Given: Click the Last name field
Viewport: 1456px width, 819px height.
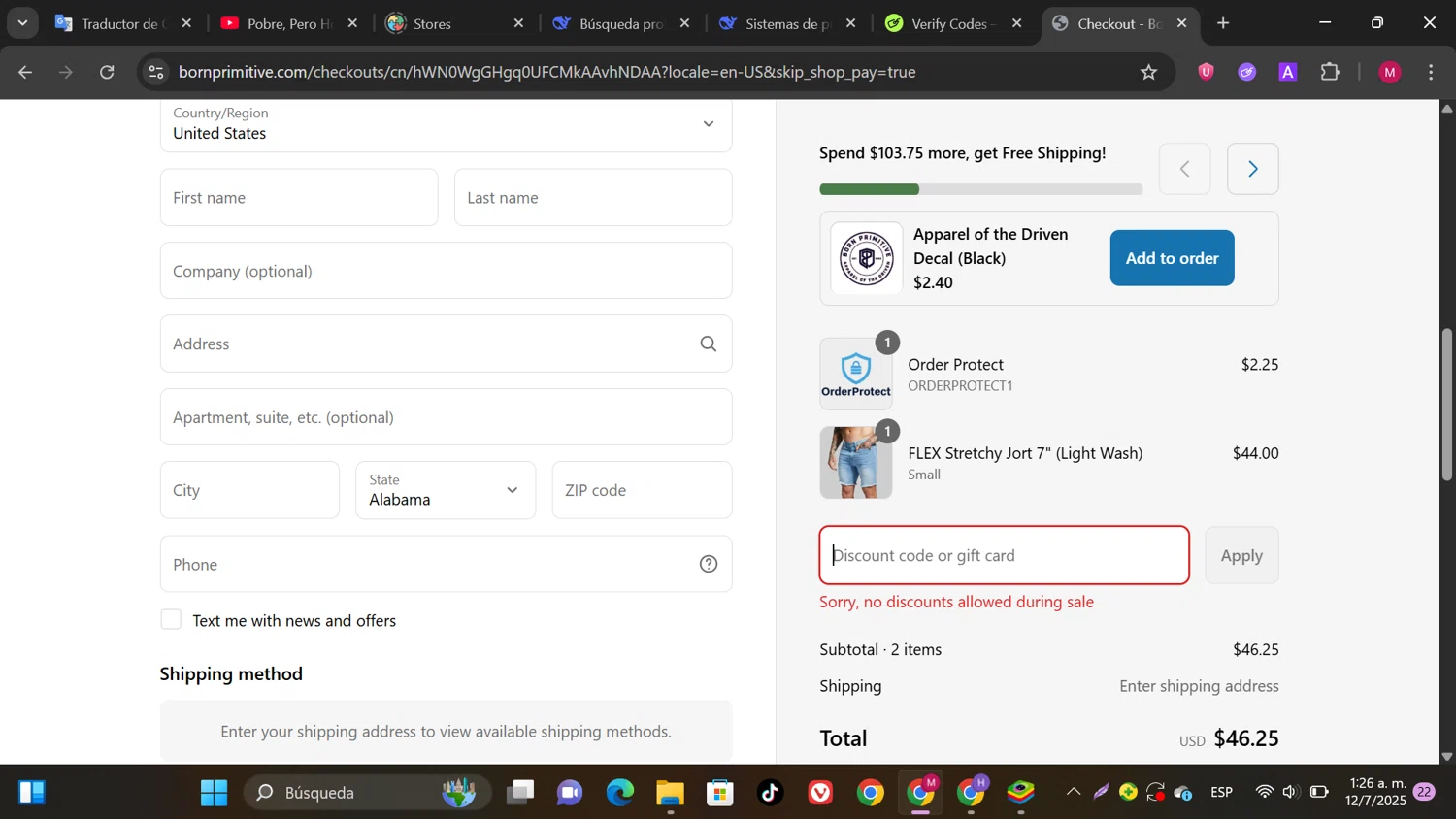Looking at the screenshot, I should (x=593, y=197).
